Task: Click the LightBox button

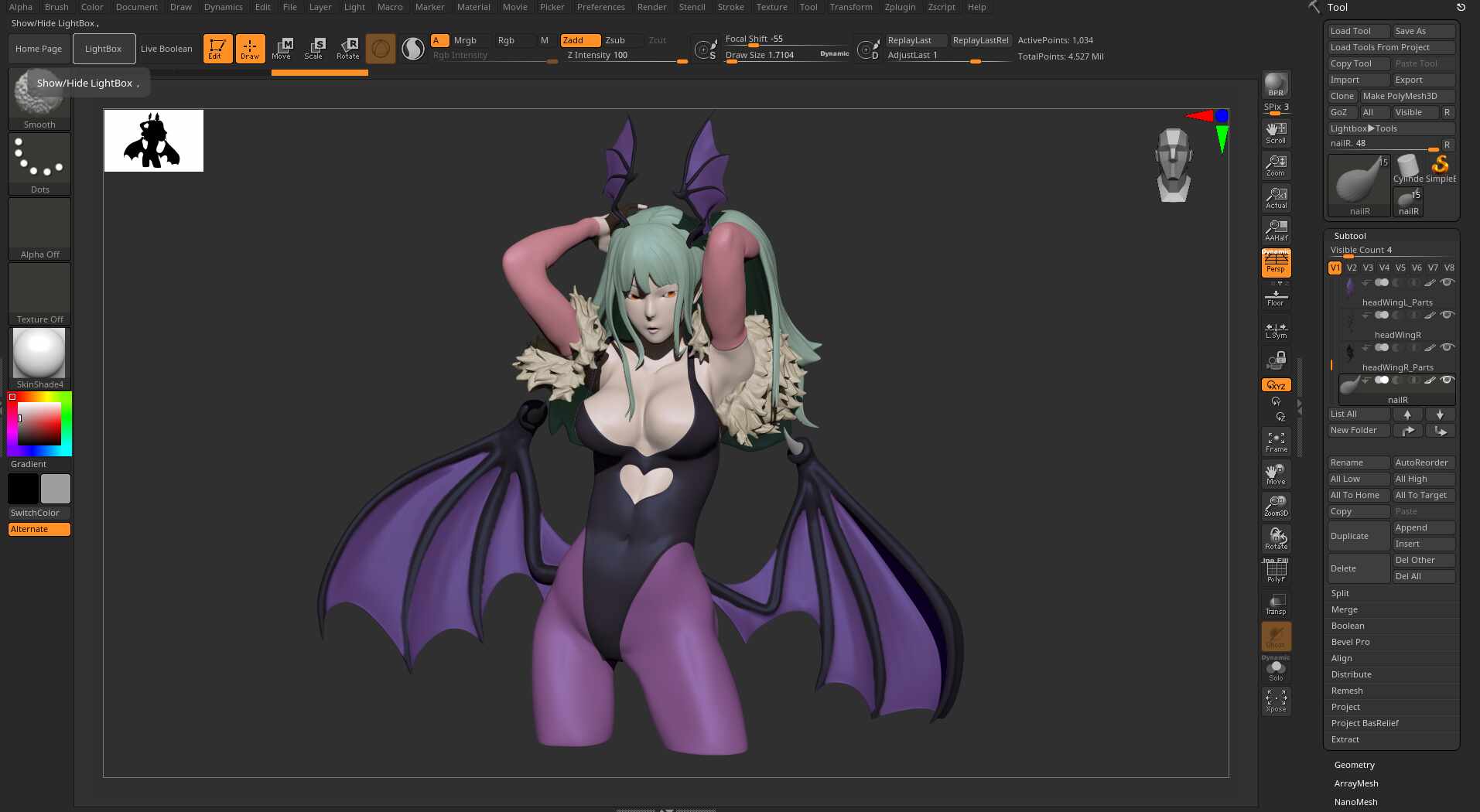Action: (x=104, y=49)
